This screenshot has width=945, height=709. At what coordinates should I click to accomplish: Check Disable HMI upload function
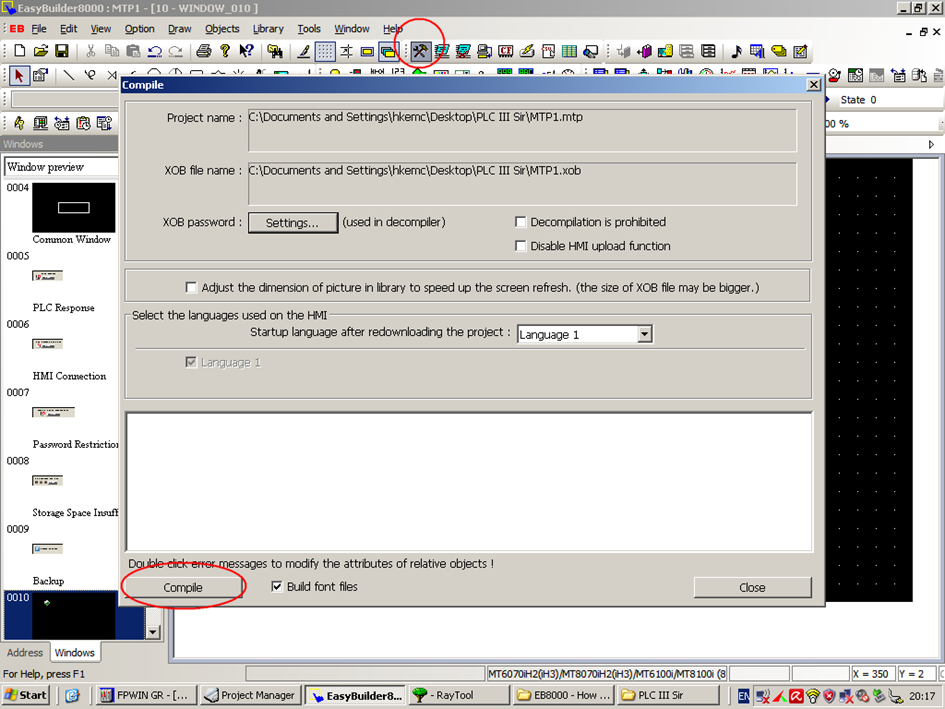click(x=518, y=245)
